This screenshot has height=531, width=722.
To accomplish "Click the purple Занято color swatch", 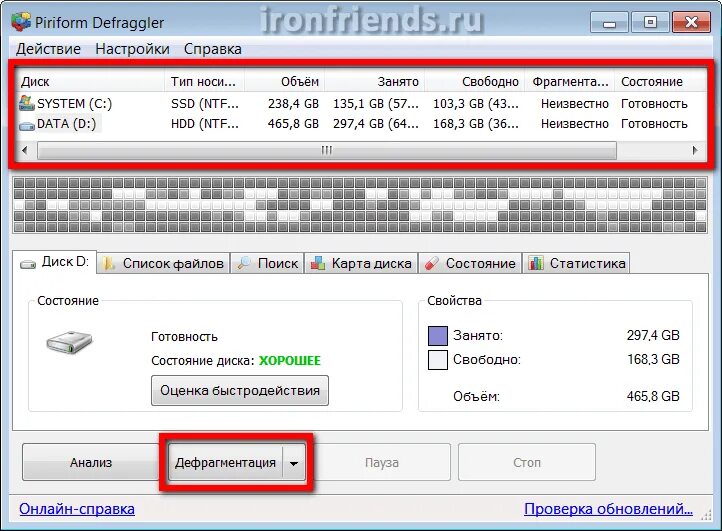I will click(438, 336).
